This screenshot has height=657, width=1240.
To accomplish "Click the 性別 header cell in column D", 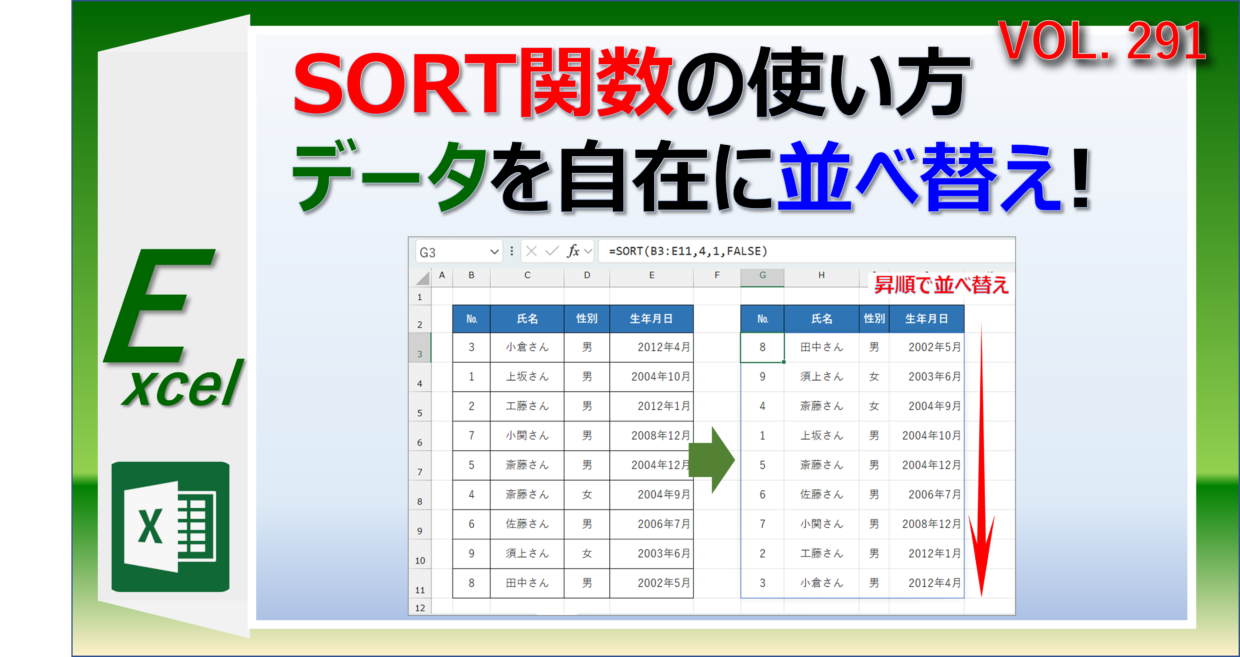I will (x=587, y=319).
